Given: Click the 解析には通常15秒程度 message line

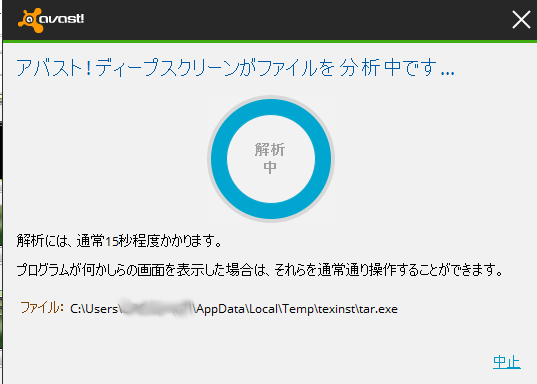Looking at the screenshot, I should (119, 241).
